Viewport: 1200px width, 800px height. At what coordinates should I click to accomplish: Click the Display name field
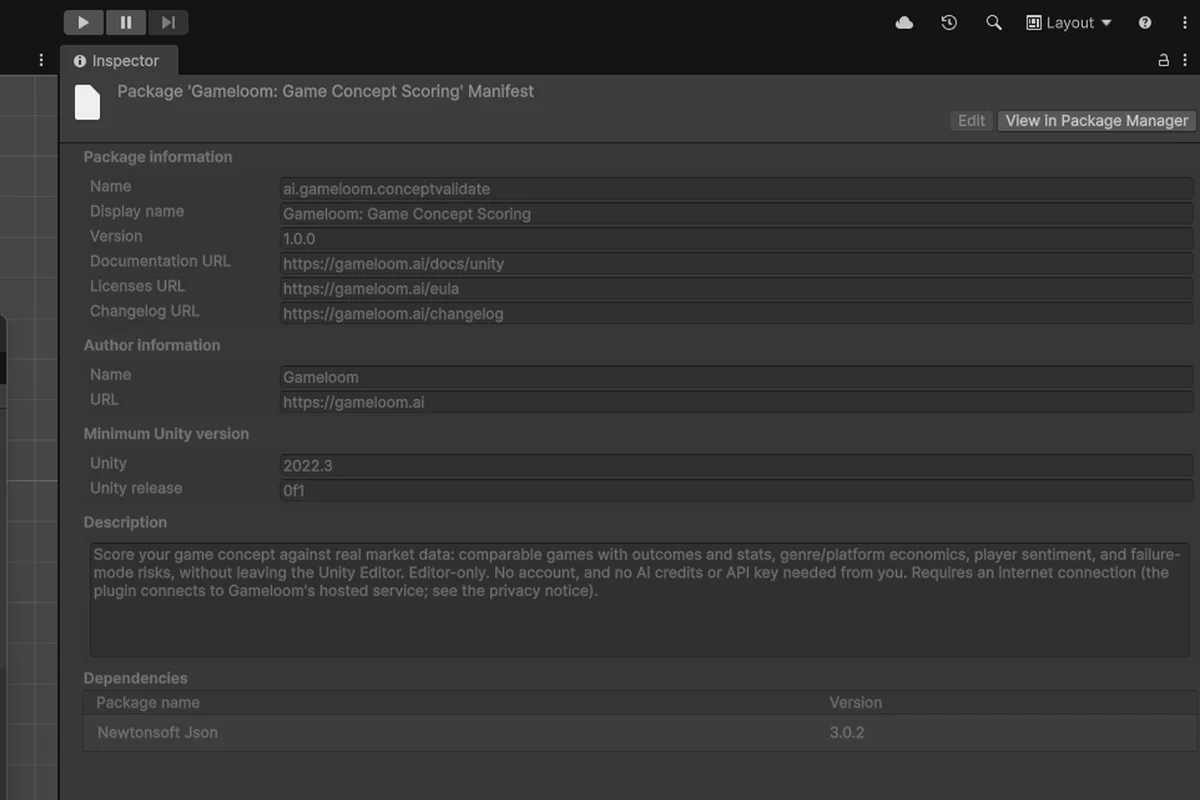(737, 214)
